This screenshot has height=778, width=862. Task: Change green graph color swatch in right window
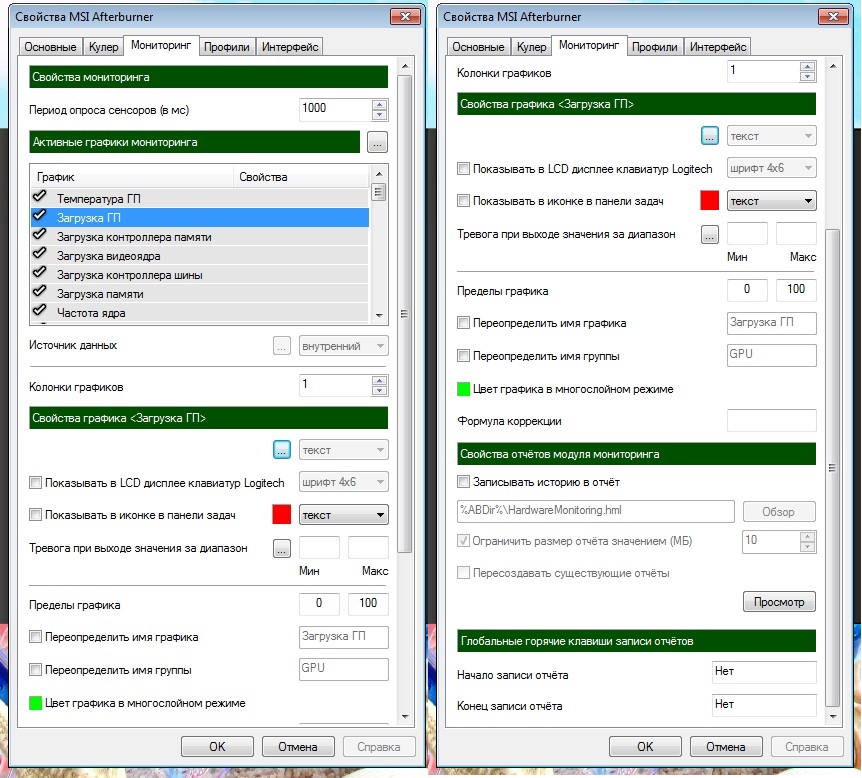463,389
